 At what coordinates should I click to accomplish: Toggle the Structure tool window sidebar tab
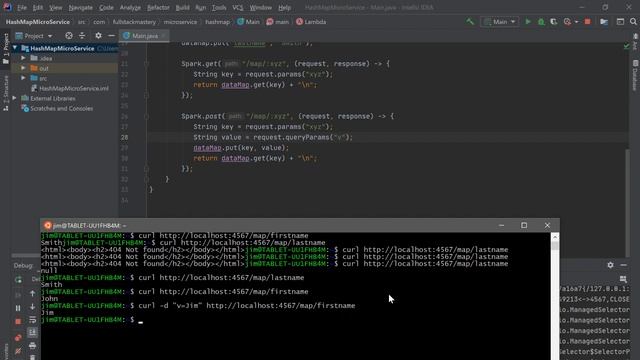[x=6, y=93]
